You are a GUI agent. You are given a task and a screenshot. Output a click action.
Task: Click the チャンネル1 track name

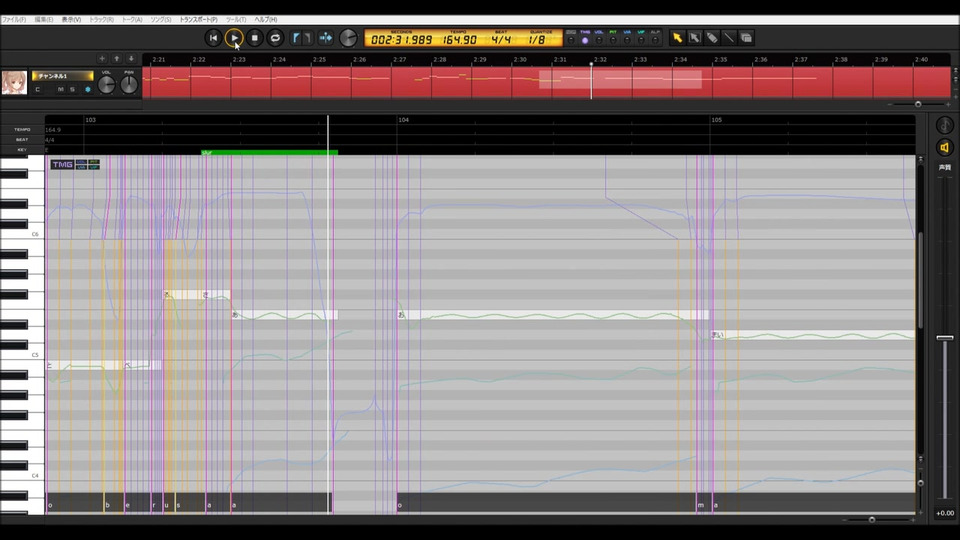(62, 76)
